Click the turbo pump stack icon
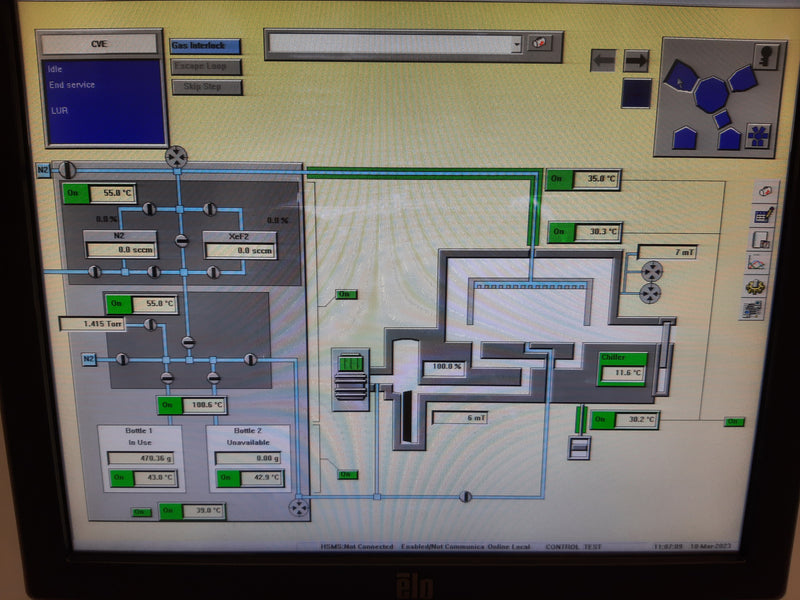This screenshot has width=800, height=600. point(351,377)
